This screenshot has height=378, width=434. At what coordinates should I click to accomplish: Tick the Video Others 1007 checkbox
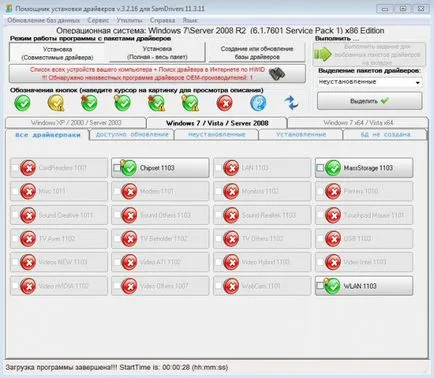pos(116,286)
